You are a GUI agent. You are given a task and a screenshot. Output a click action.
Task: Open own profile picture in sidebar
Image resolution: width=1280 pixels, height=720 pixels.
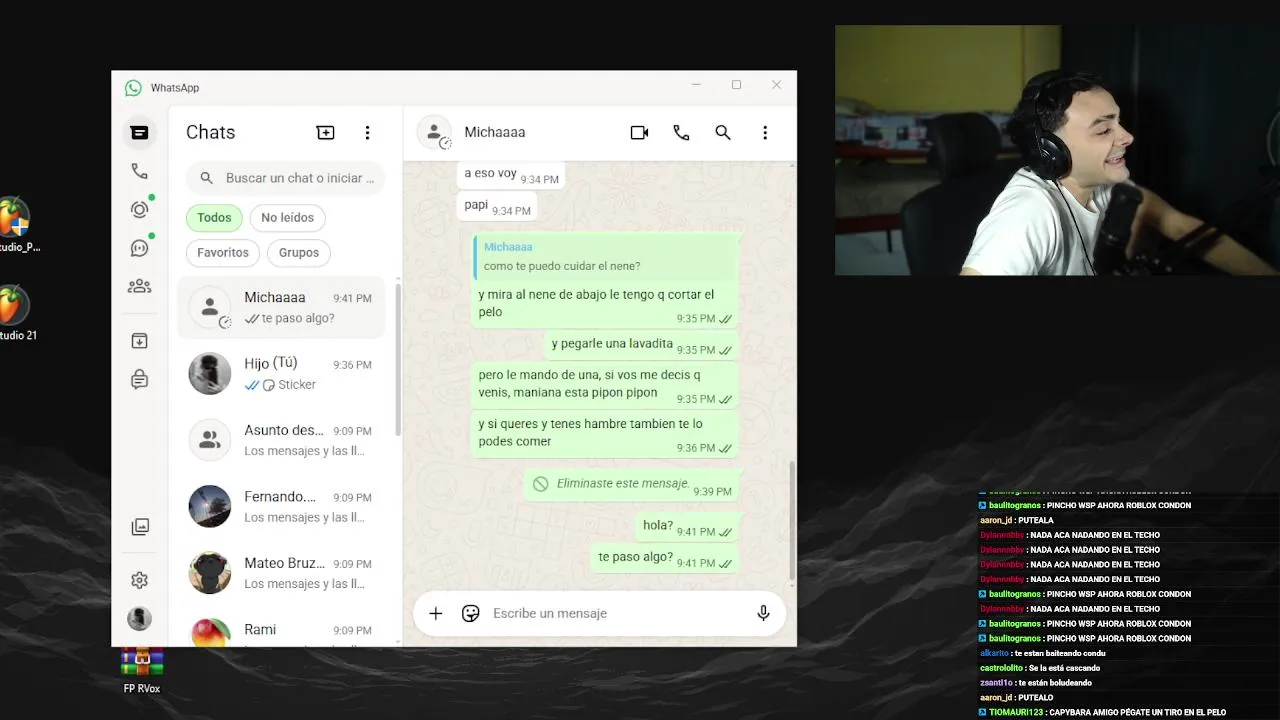pos(139,619)
